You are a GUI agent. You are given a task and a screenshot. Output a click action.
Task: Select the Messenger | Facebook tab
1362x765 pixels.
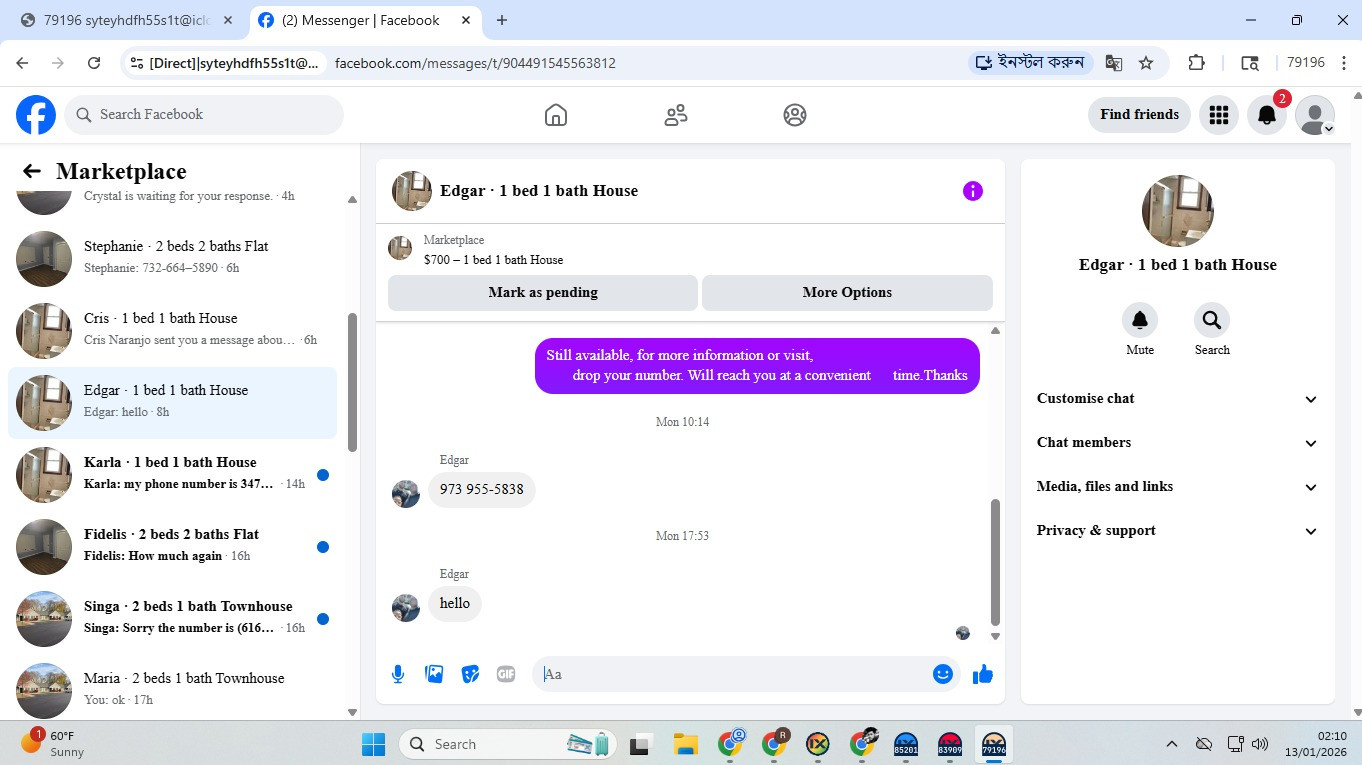[364, 20]
